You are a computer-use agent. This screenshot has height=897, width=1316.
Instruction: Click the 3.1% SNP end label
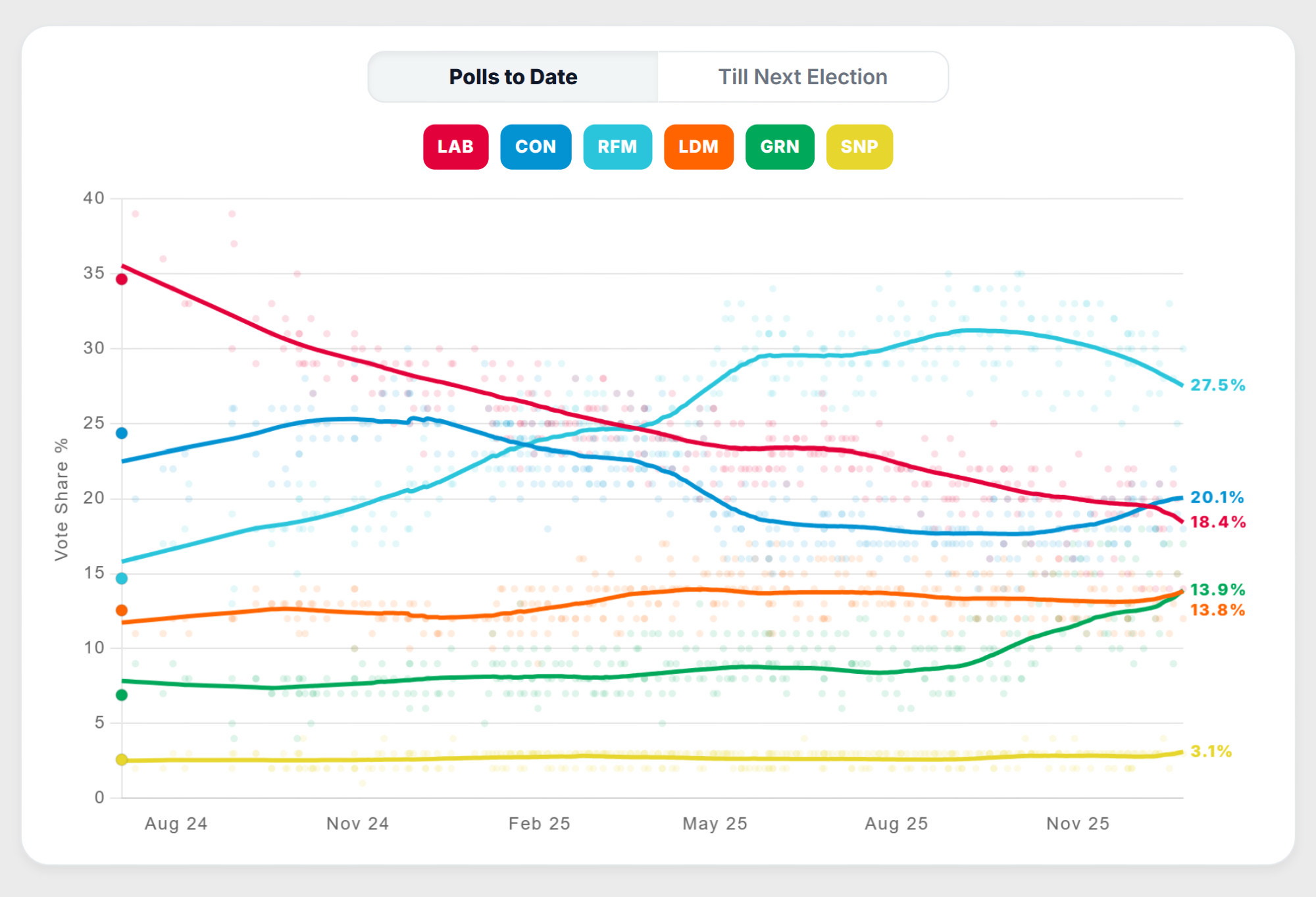[x=1211, y=751]
